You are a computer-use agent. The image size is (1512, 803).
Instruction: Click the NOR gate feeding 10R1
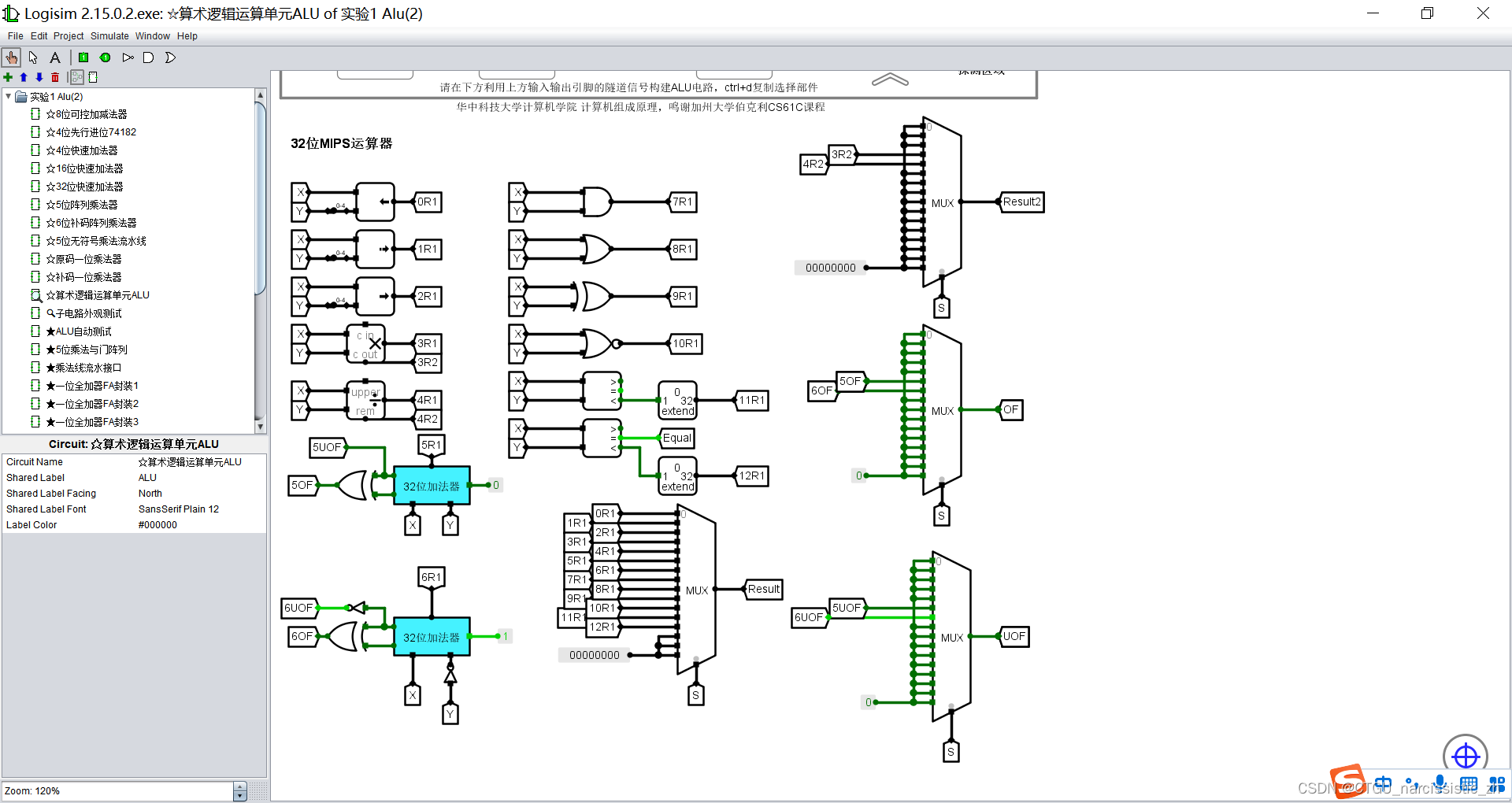601,343
